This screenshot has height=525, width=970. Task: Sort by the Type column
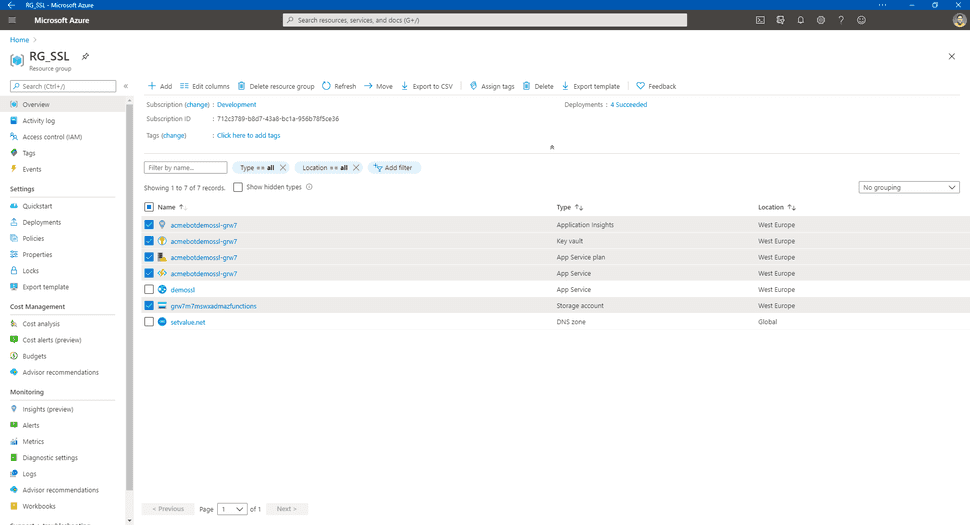pyautogui.click(x=570, y=207)
